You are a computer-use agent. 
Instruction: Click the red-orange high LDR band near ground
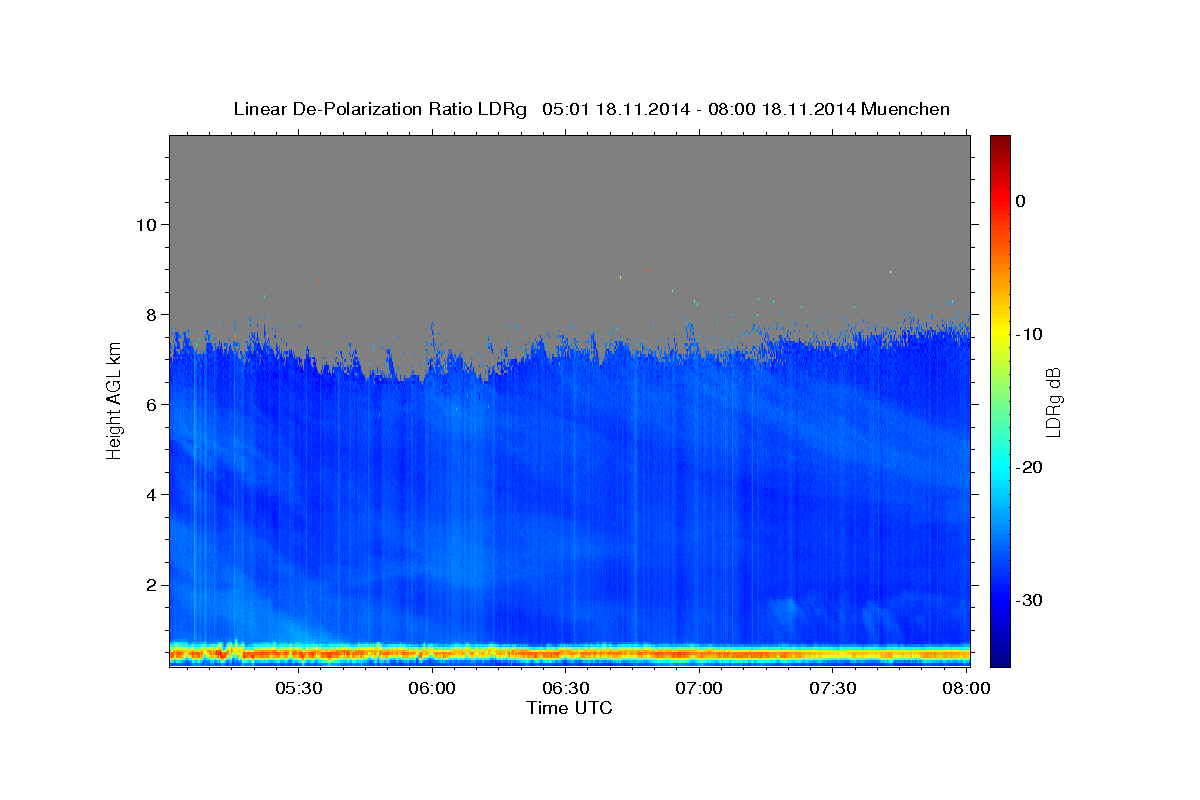point(569,655)
